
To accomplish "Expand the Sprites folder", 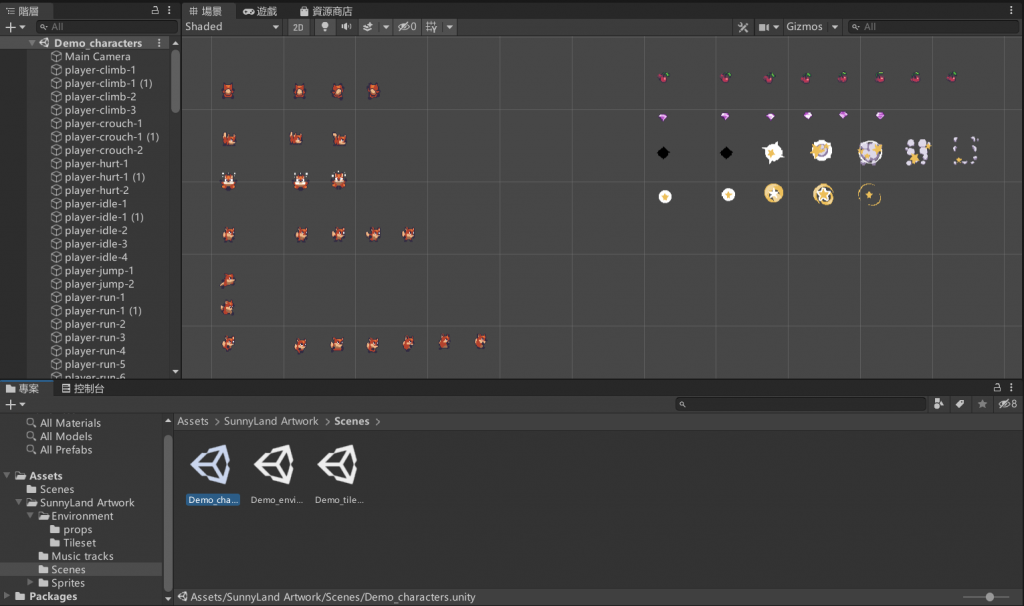I will tap(30, 582).
